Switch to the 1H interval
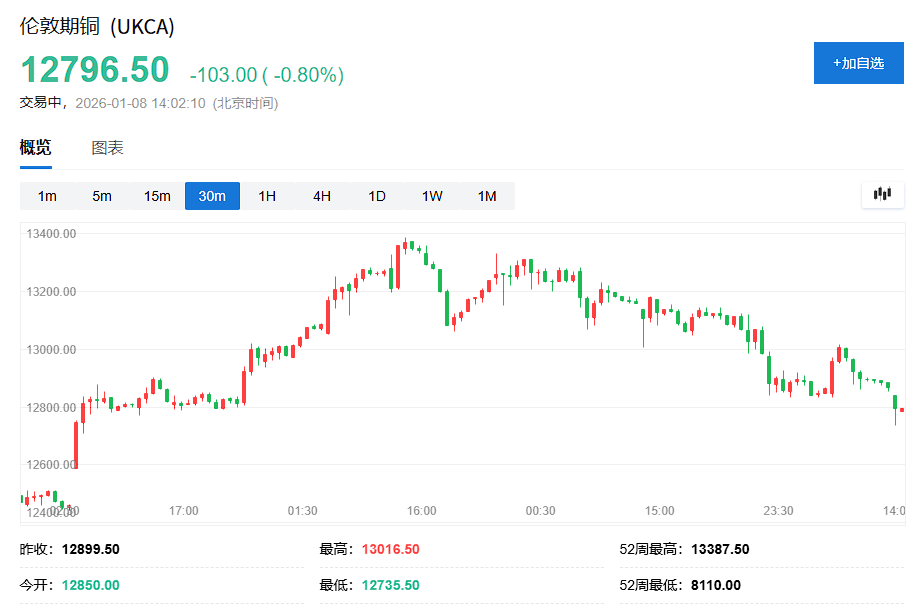The width and height of the screenshot is (909, 605). pyautogui.click(x=266, y=196)
